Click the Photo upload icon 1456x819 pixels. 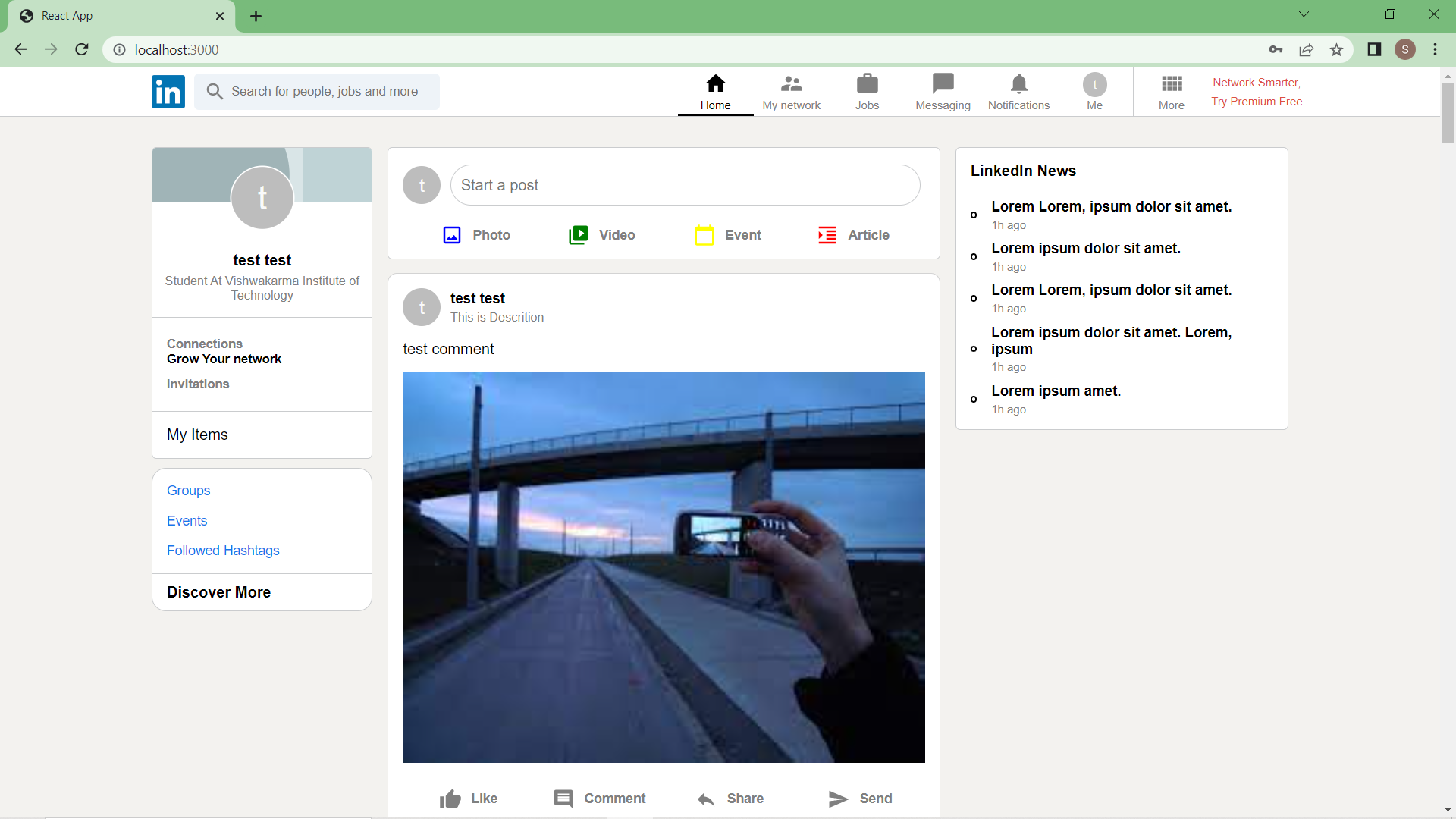coord(452,235)
